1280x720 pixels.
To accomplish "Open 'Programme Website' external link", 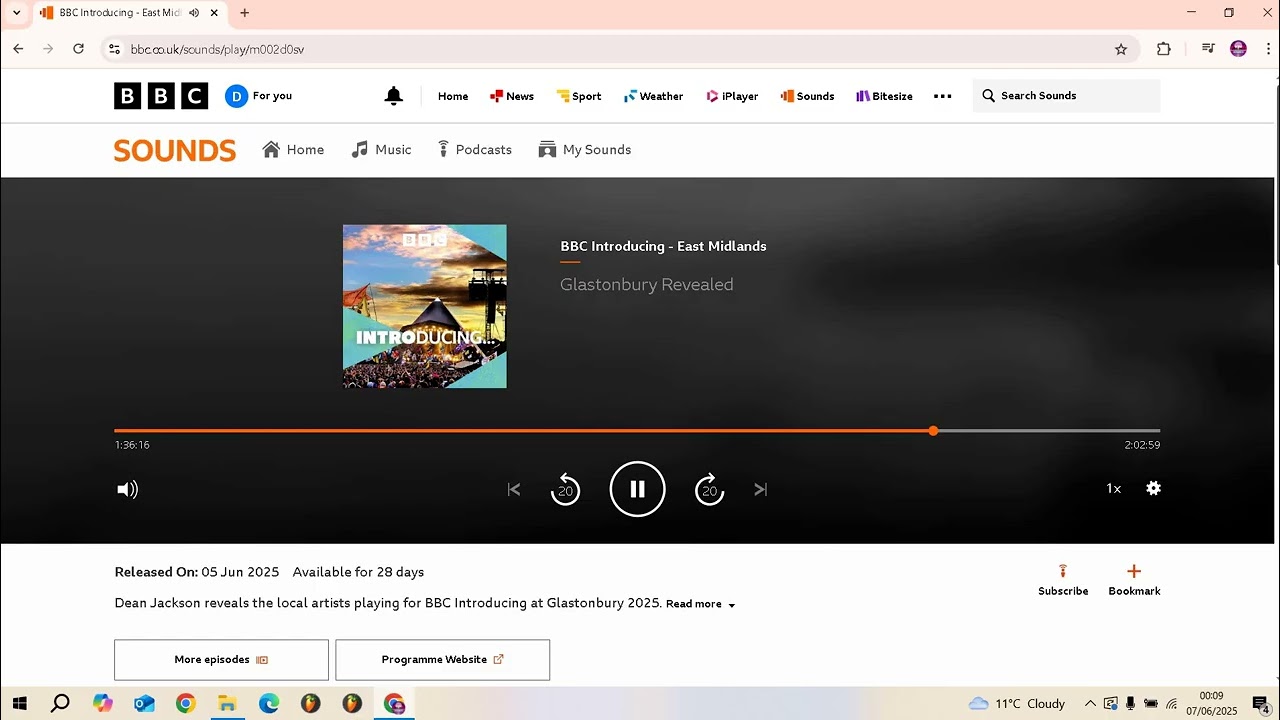I will 442,660.
